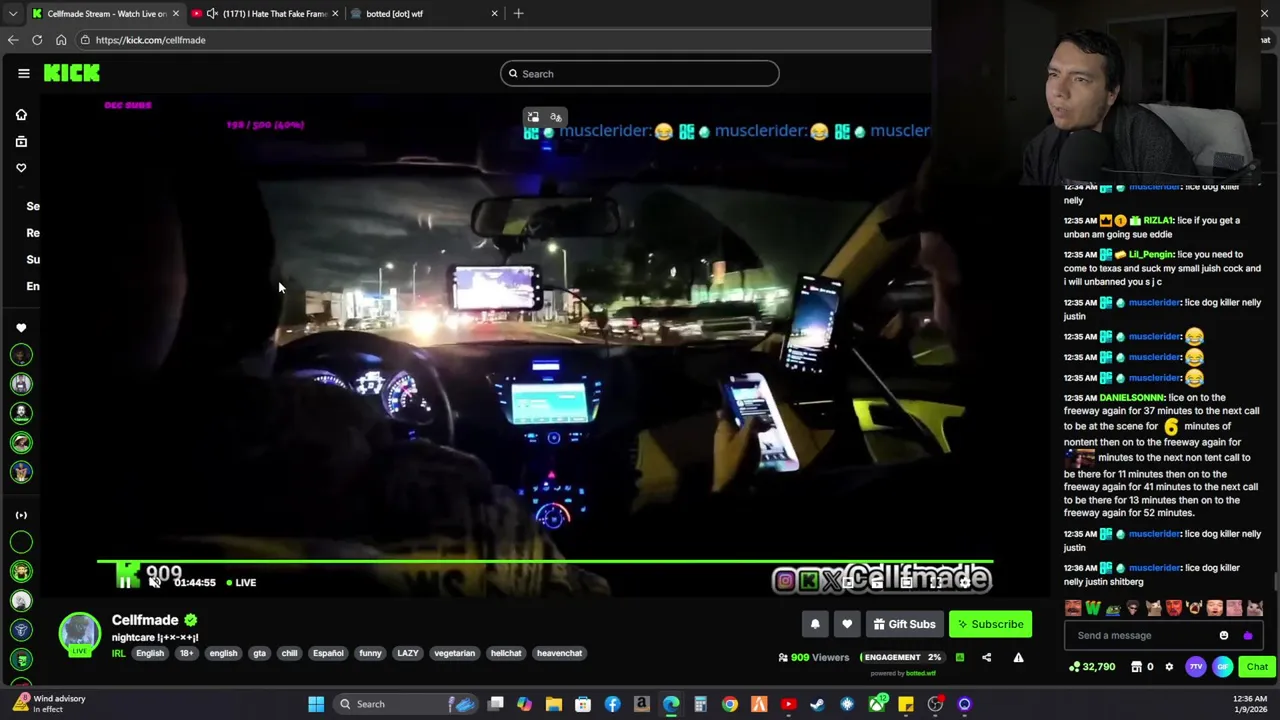Image resolution: width=1280 pixels, height=720 pixels.
Task: Open Steam from the taskbar
Action: pos(817,704)
